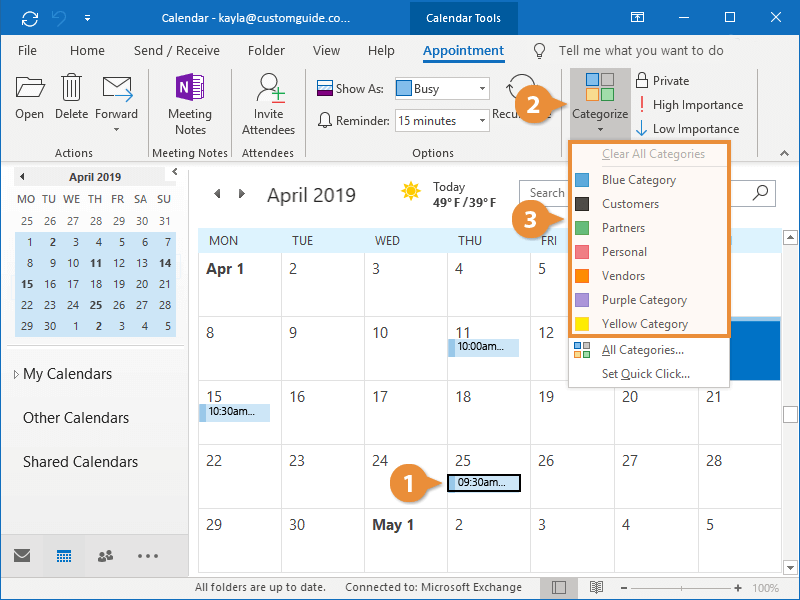Switch to Mail with envelope icon
This screenshot has width=800, height=600.
[22, 556]
